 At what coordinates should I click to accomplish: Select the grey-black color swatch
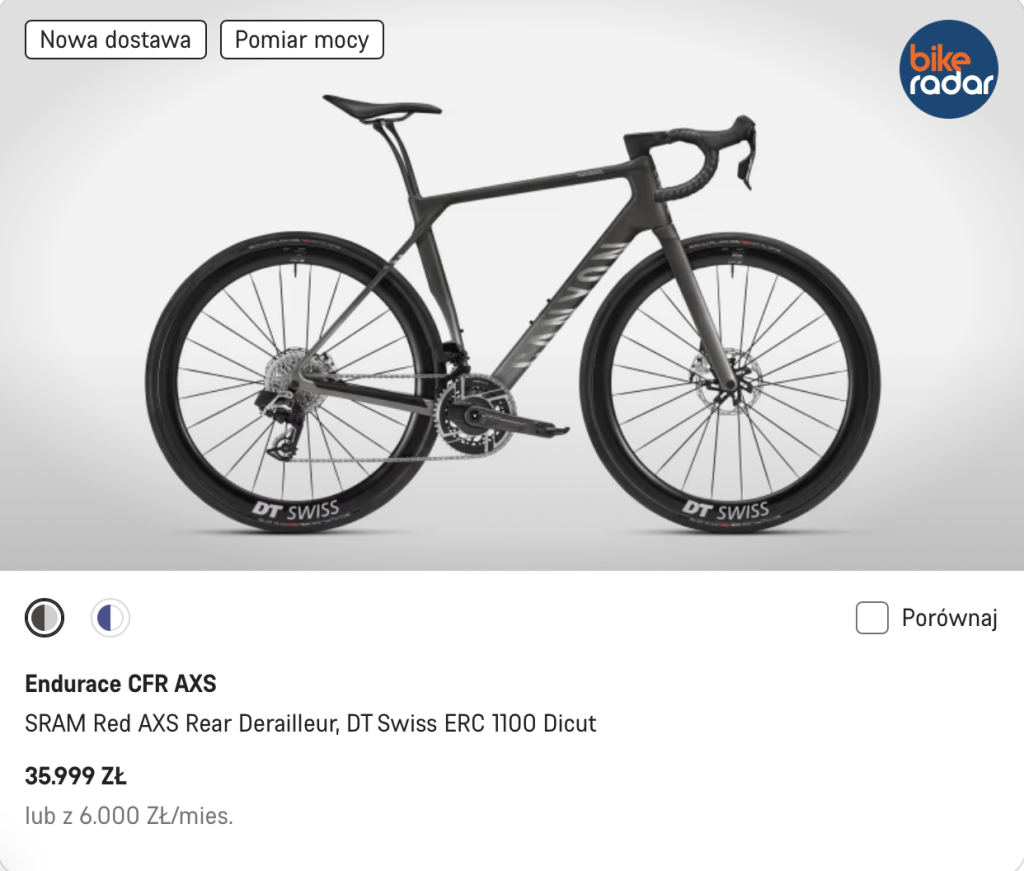pyautogui.click(x=44, y=618)
